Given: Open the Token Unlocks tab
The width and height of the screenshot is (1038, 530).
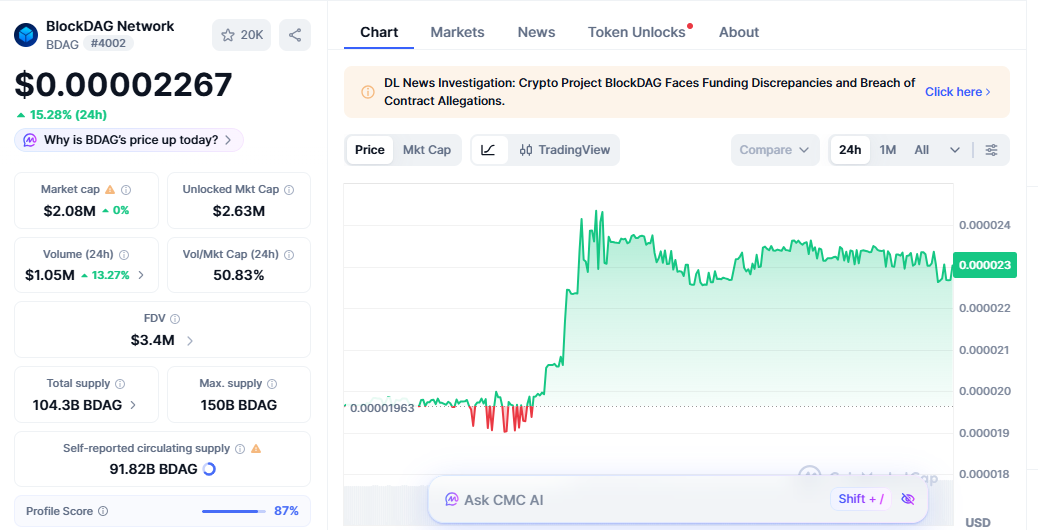Looking at the screenshot, I should (x=637, y=32).
